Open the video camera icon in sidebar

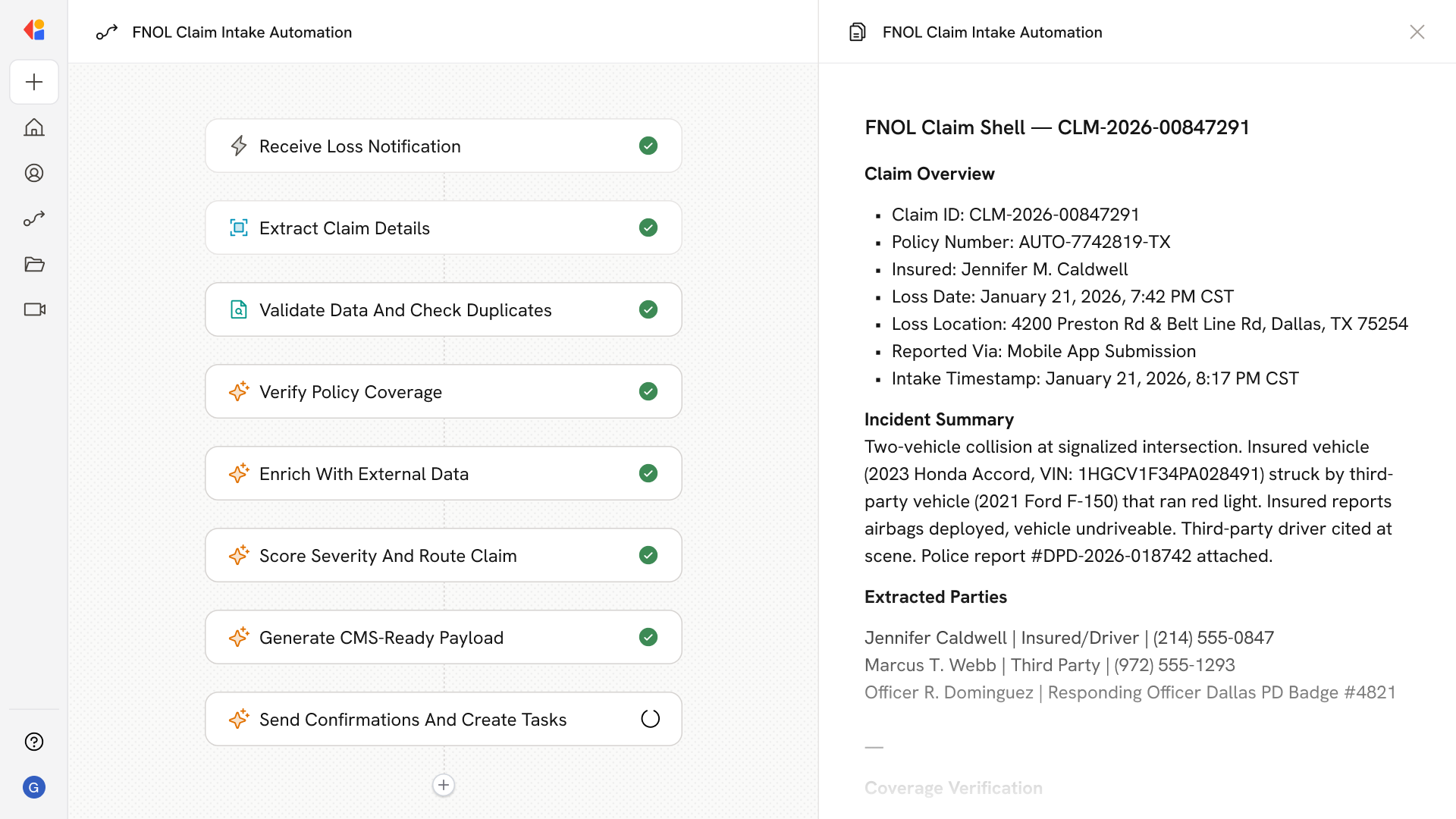[x=34, y=309]
